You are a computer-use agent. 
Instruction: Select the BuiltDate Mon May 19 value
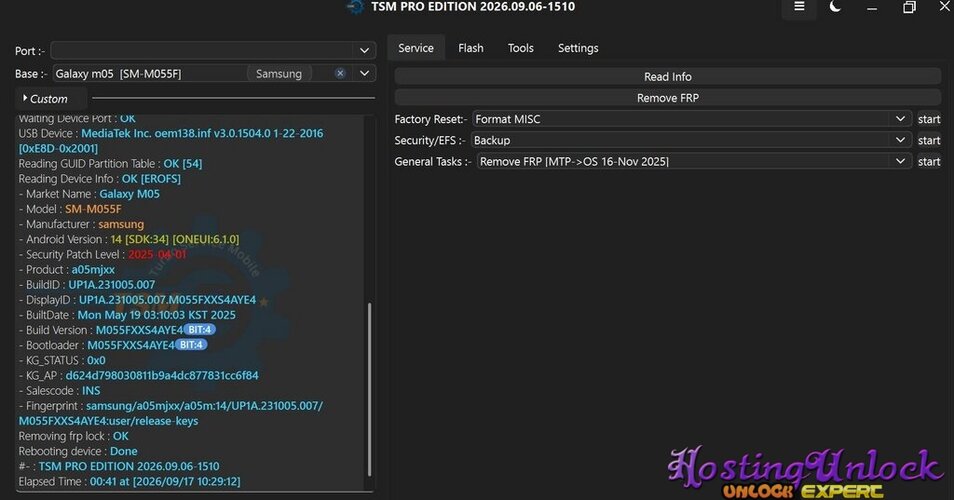pyautogui.click(x=156, y=314)
